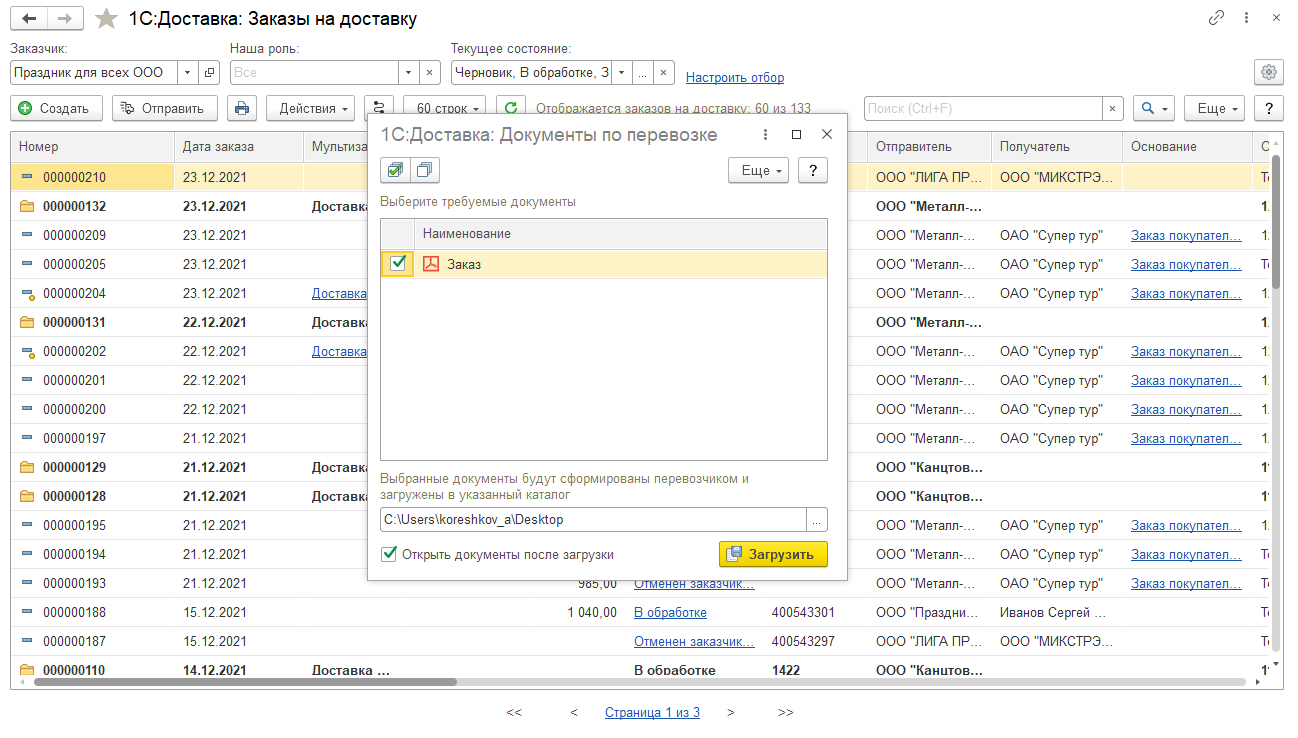The width and height of the screenshot is (1298, 738).
Task: Click the Создать button
Action: click(55, 108)
